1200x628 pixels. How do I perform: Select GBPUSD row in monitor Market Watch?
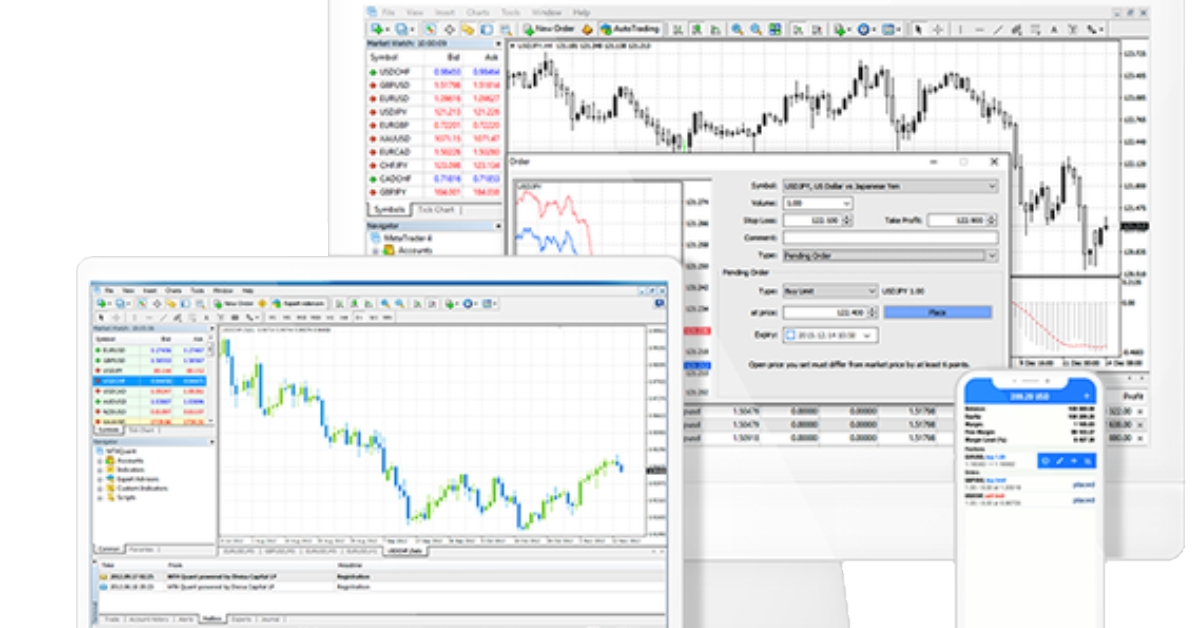tap(435, 86)
